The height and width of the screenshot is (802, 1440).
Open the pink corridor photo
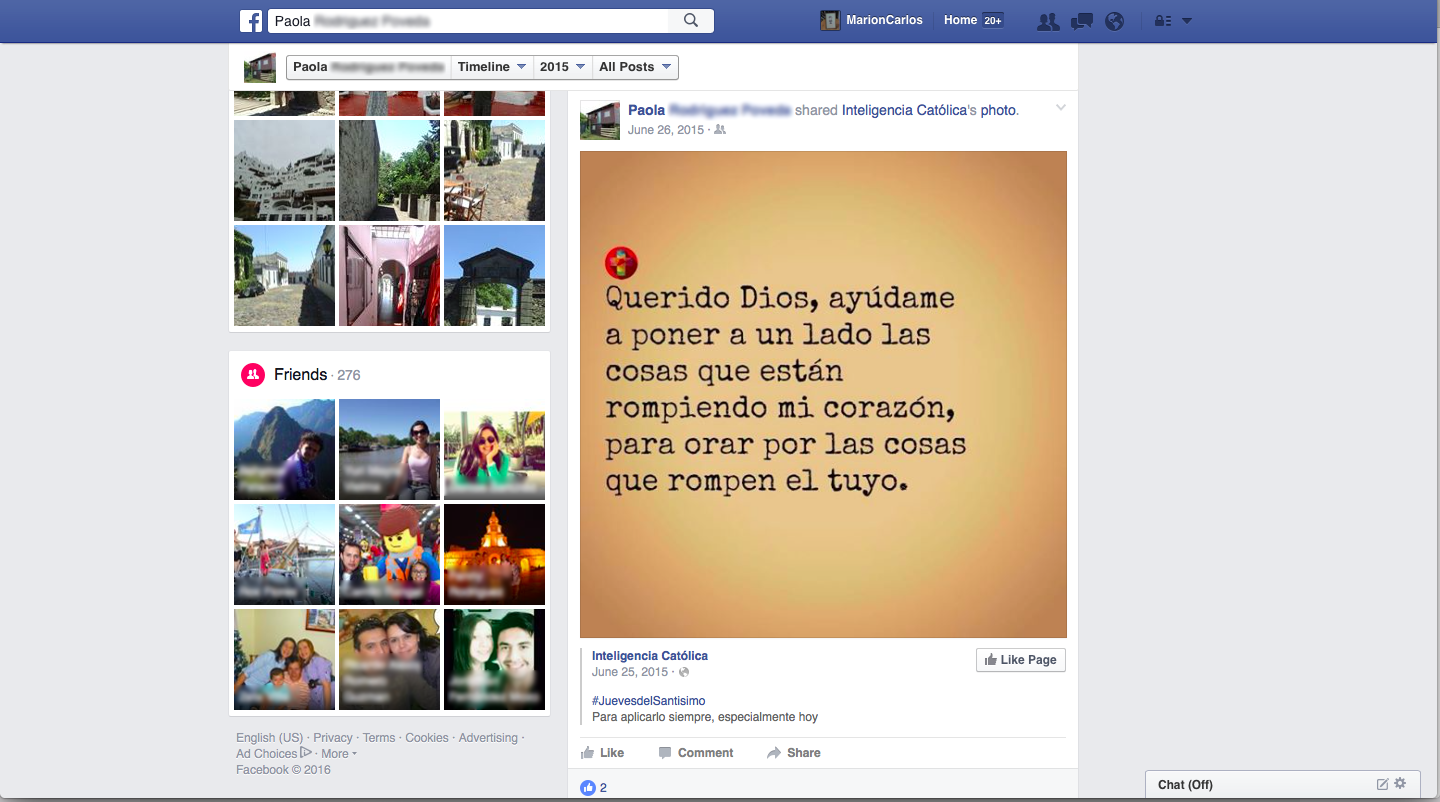[389, 275]
